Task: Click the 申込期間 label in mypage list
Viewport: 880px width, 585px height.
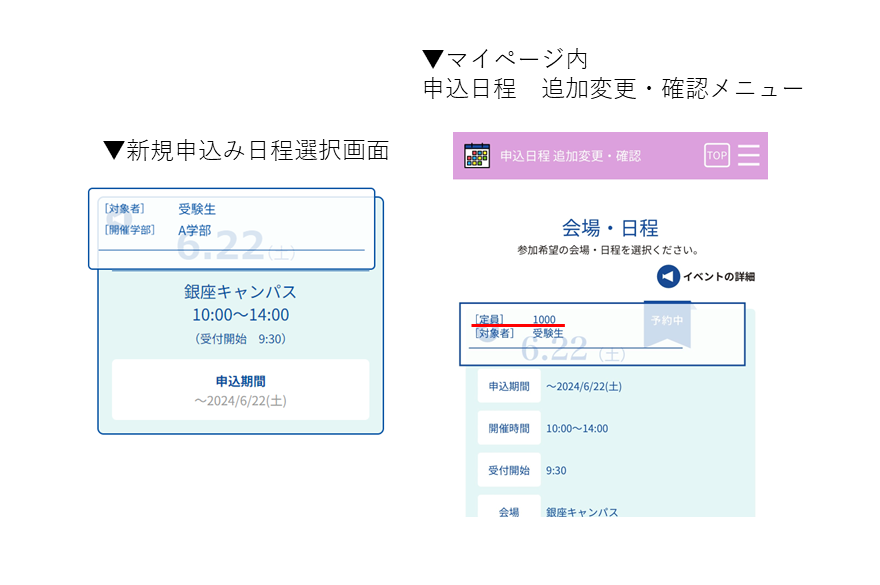Action: point(509,386)
